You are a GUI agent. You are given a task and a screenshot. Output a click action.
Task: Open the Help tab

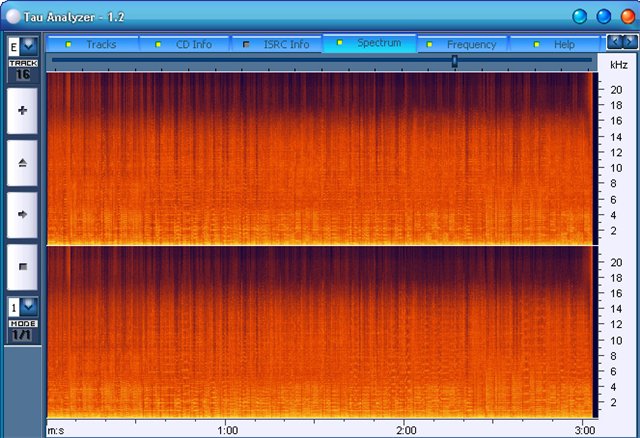556,45
